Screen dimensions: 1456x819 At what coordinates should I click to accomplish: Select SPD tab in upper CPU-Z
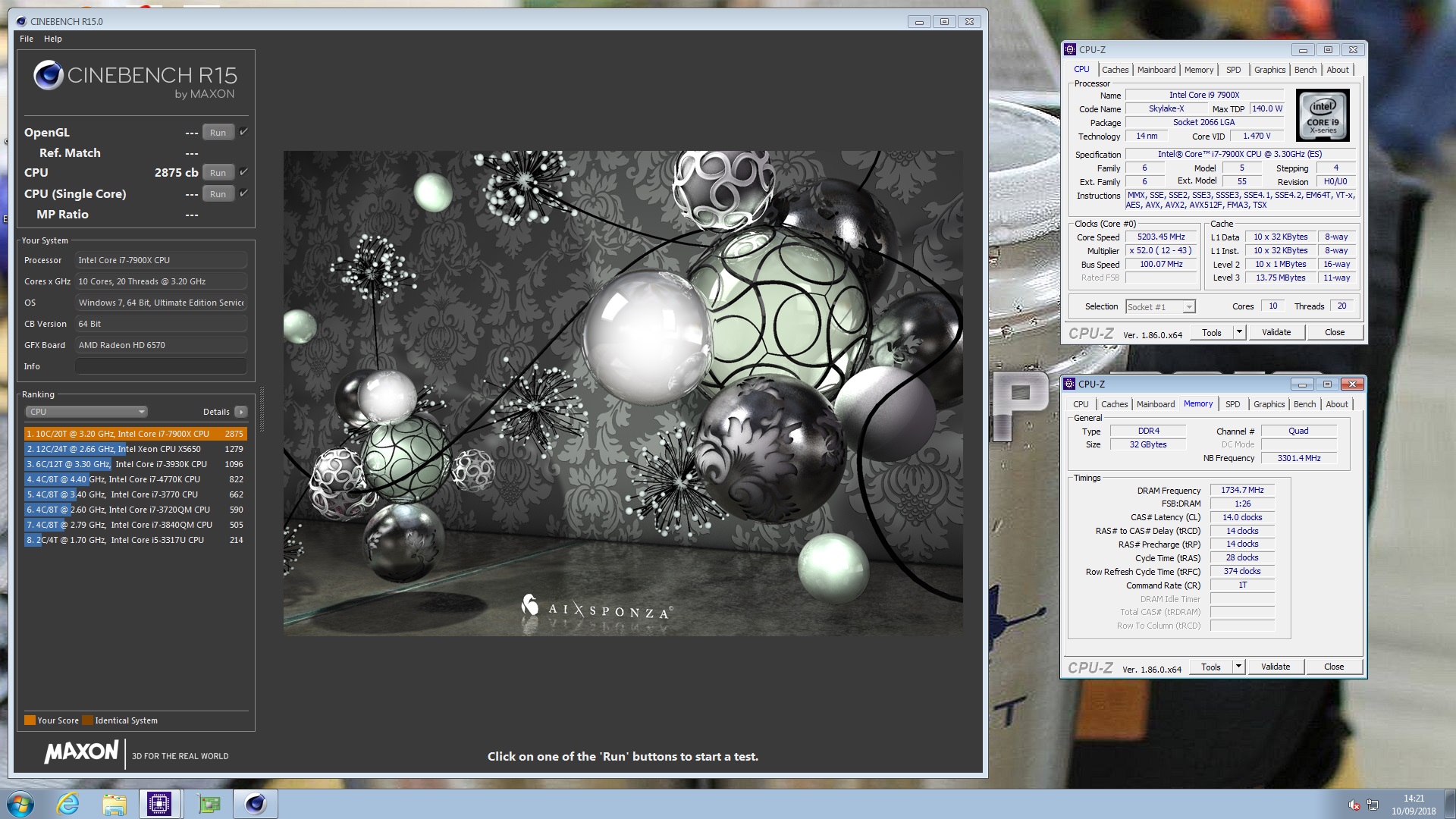coord(1234,70)
